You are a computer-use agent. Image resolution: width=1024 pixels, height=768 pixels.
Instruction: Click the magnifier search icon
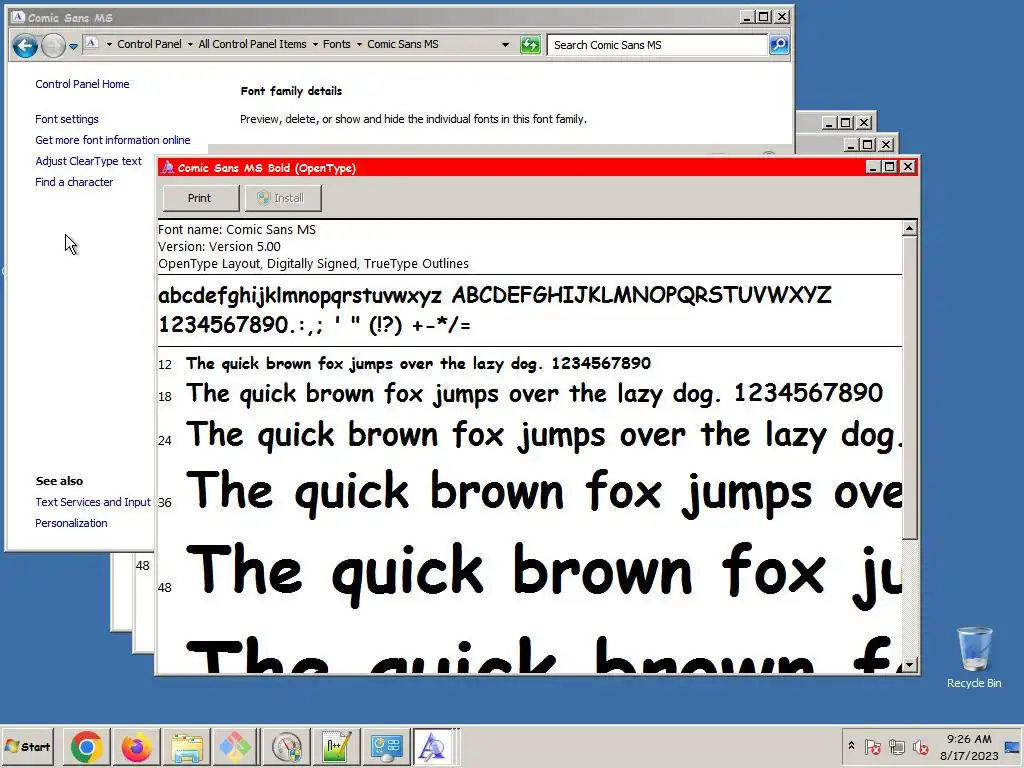pos(779,44)
